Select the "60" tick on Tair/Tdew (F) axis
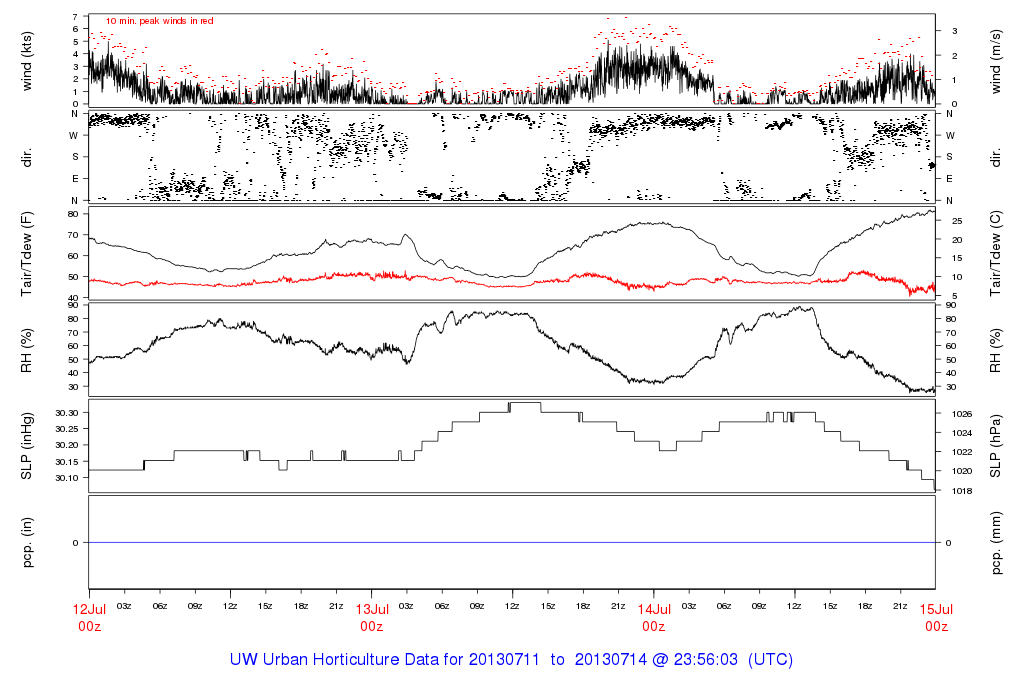This screenshot has height=700, width=1024. pos(73,256)
